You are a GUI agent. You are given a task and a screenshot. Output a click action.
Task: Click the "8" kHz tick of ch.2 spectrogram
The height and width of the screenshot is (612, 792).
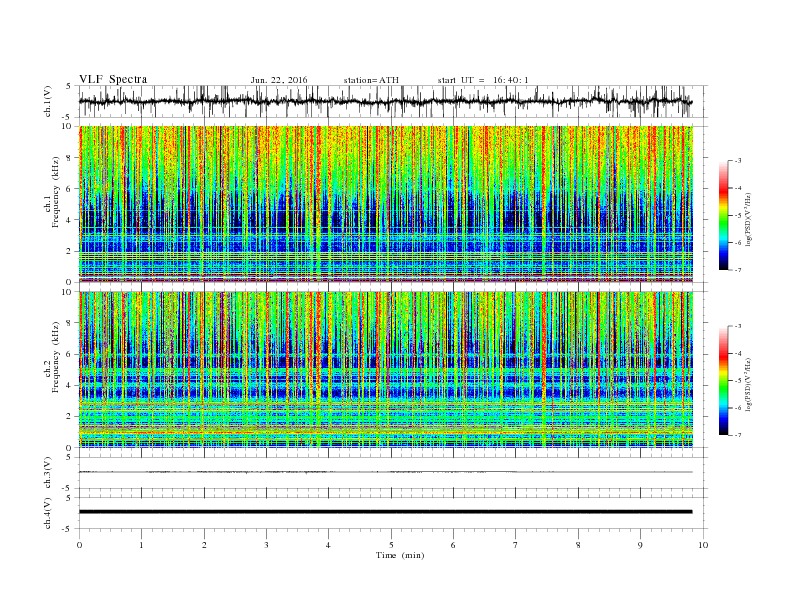[70, 323]
